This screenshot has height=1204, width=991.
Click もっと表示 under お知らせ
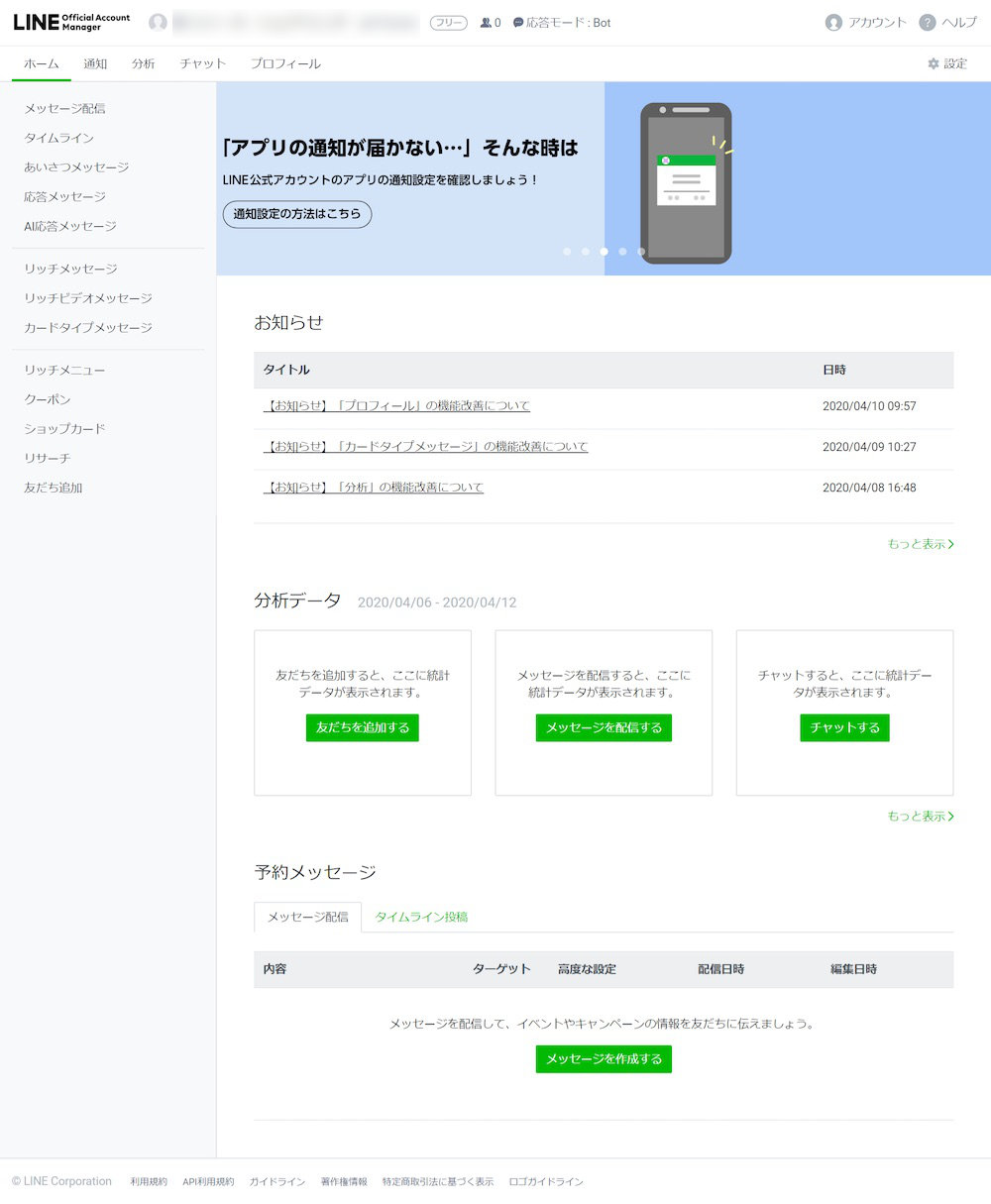tap(921, 544)
